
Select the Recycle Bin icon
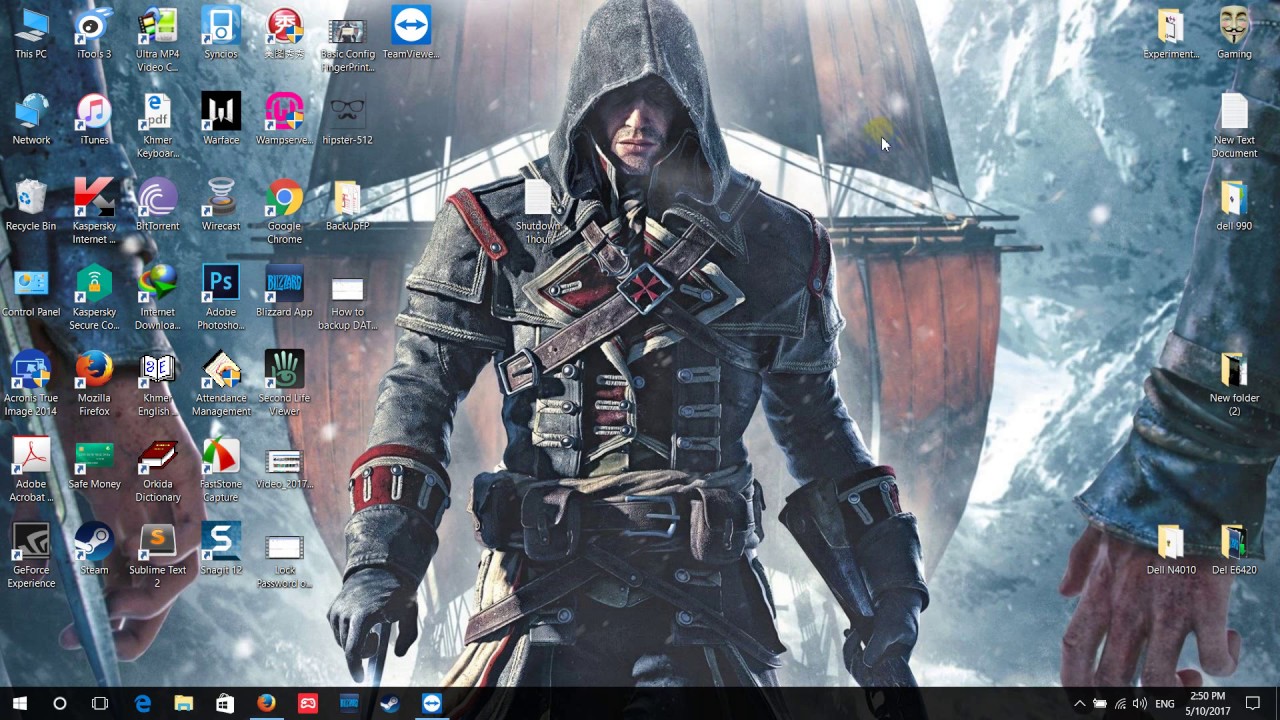coord(31,205)
